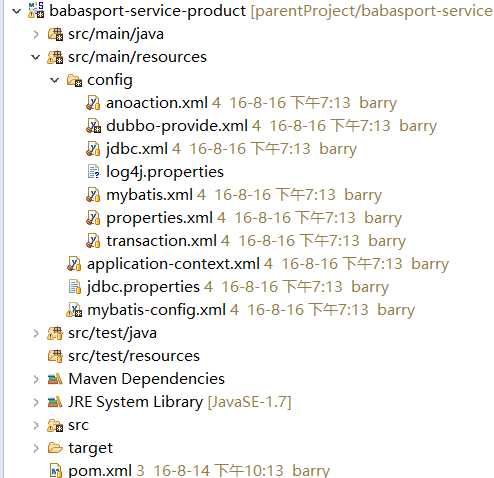The height and width of the screenshot is (478, 494).
Task: Expand the src/test/java folder
Action: coord(36,333)
